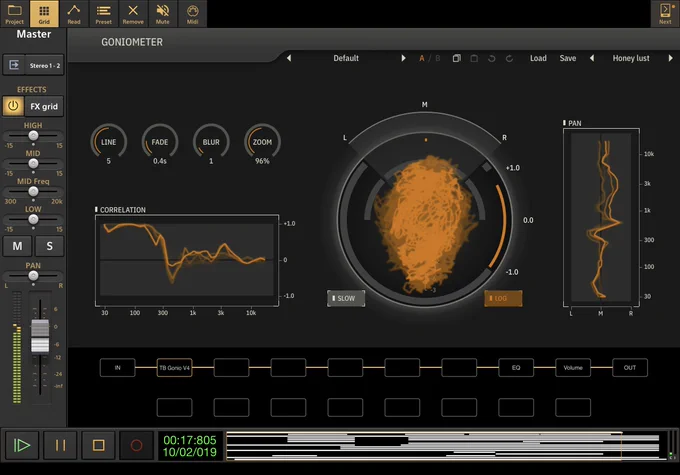Click the GONIOMETER title

[x=132, y=42]
